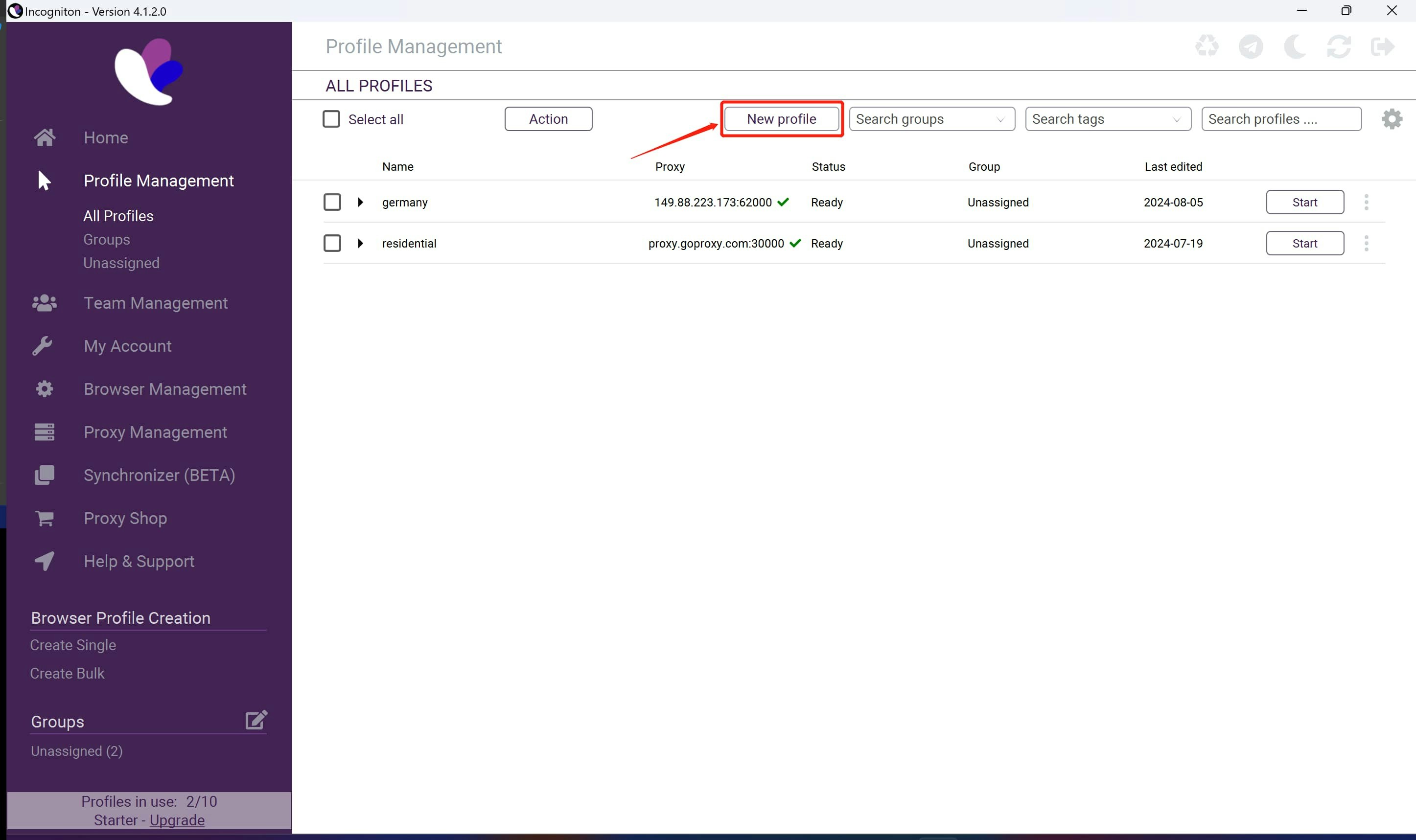Viewport: 1416px width, 840px height.
Task: Click the New profile button
Action: coord(781,119)
